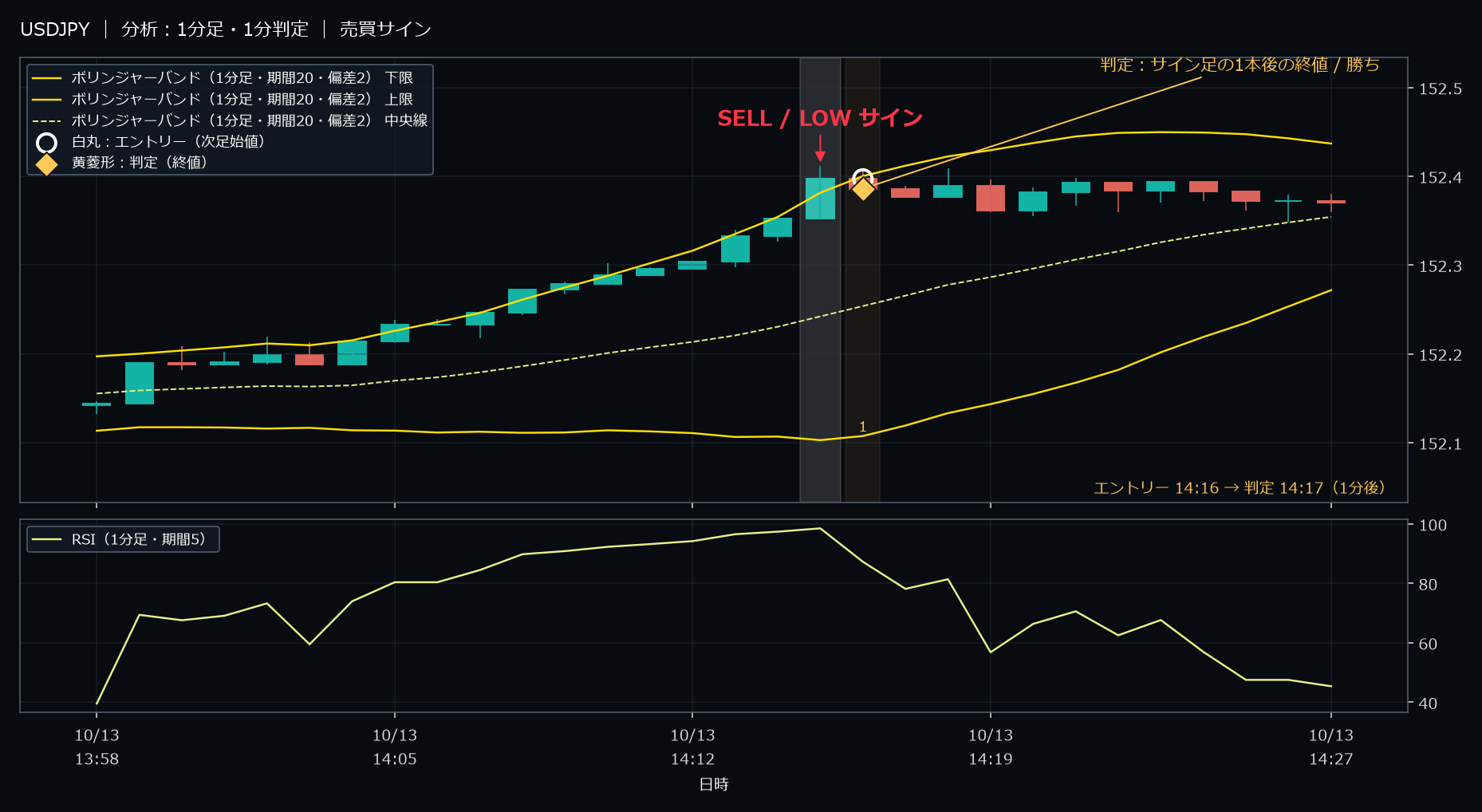
Task: Select the ボリンジャーバンド 中央線 legend label
Action: tap(249, 121)
